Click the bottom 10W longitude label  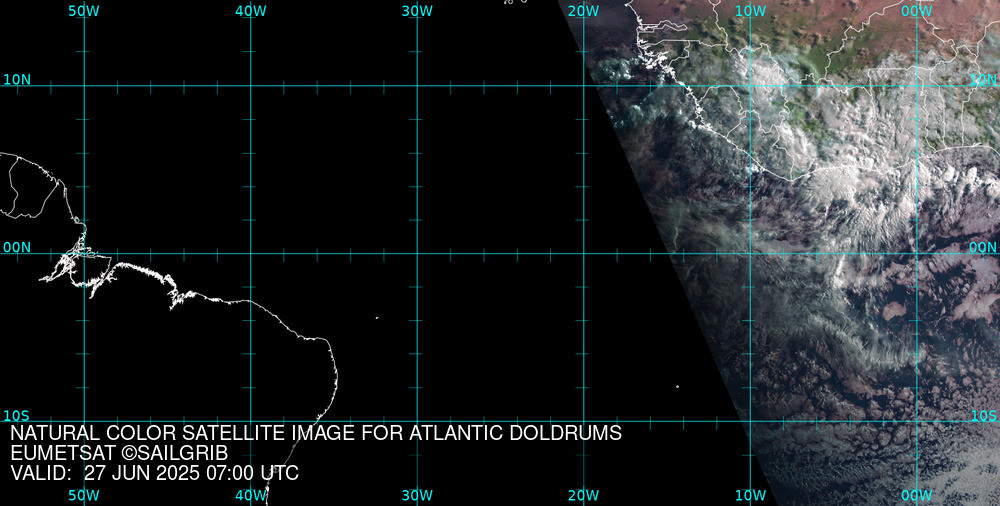tap(751, 495)
